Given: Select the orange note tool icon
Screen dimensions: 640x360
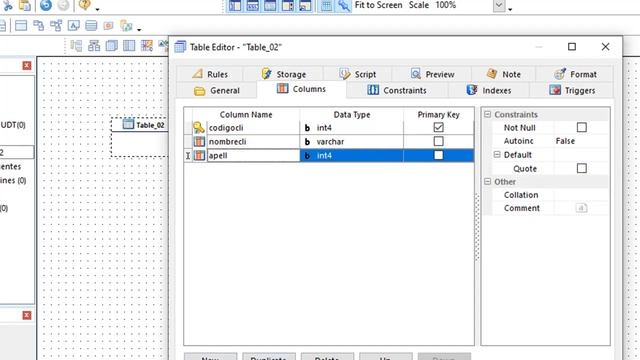Looking at the screenshot, I should (108, 26).
